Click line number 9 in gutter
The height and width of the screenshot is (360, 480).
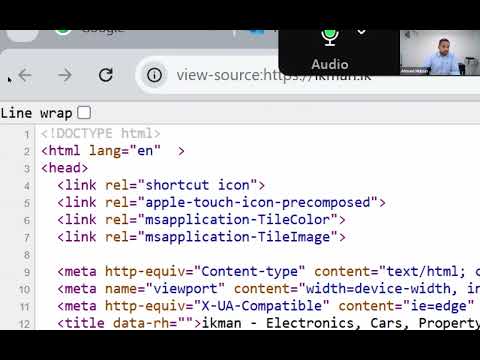27,272
